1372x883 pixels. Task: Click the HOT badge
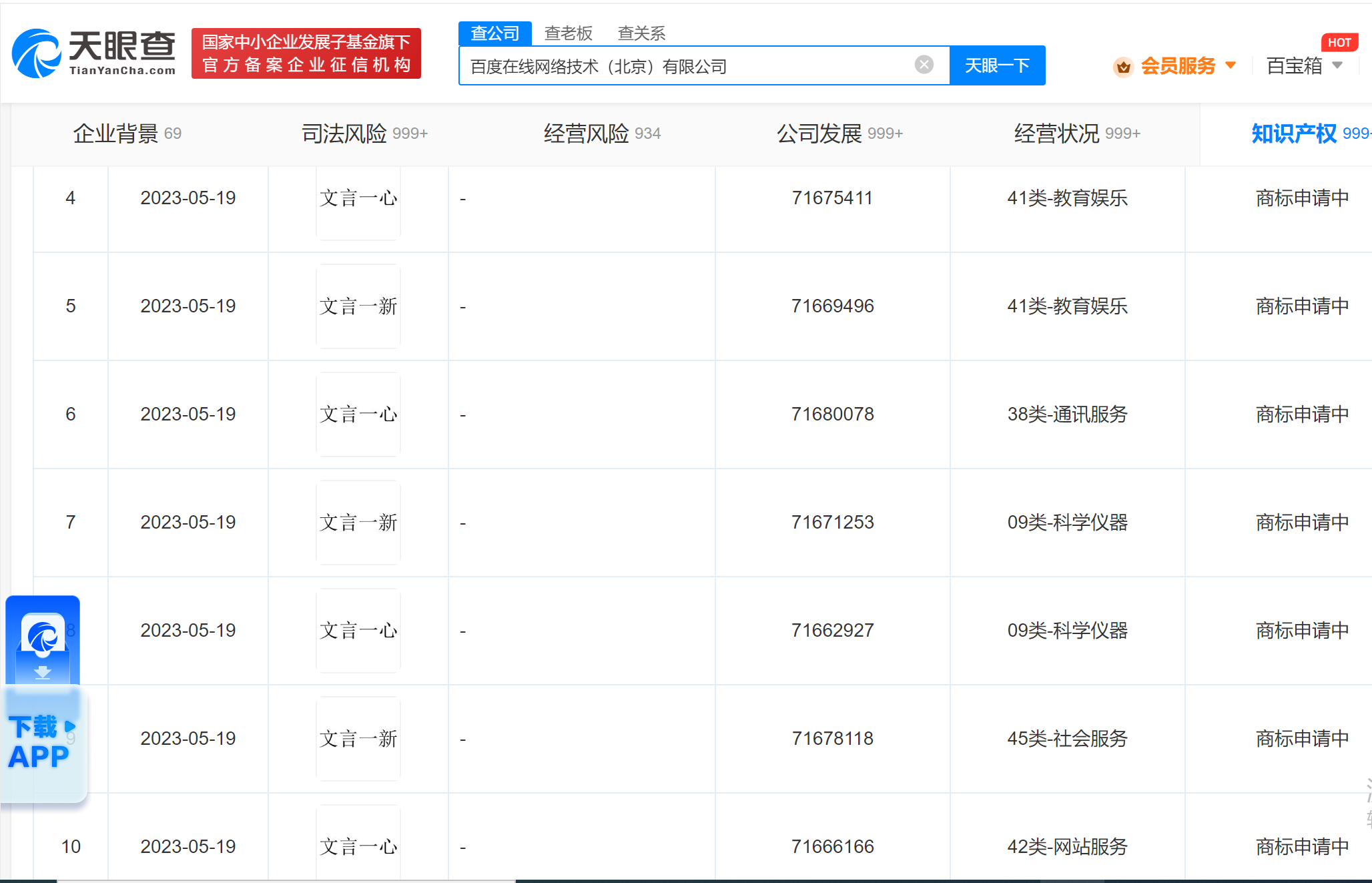point(1339,43)
